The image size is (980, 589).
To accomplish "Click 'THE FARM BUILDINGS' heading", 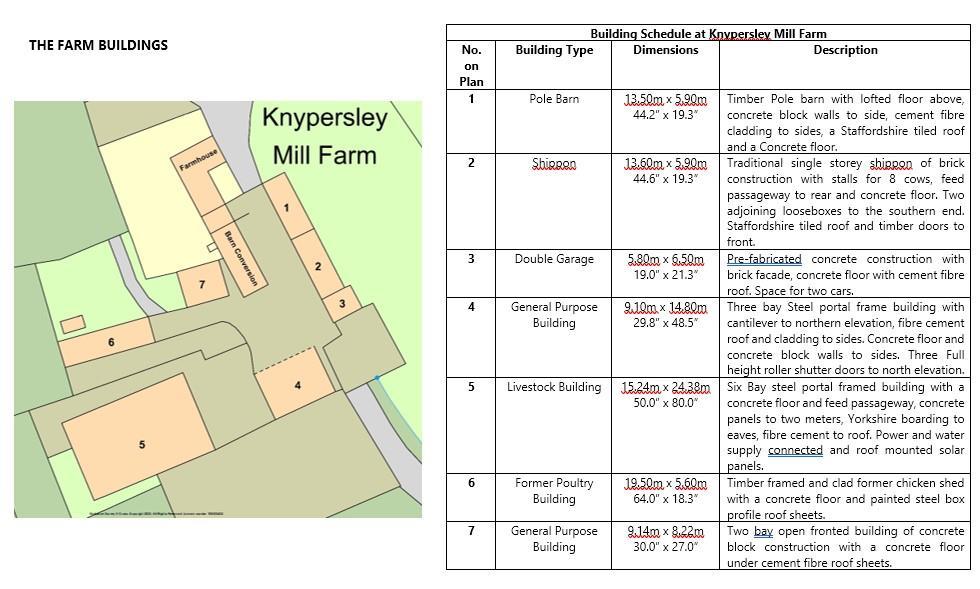I will coord(98,45).
